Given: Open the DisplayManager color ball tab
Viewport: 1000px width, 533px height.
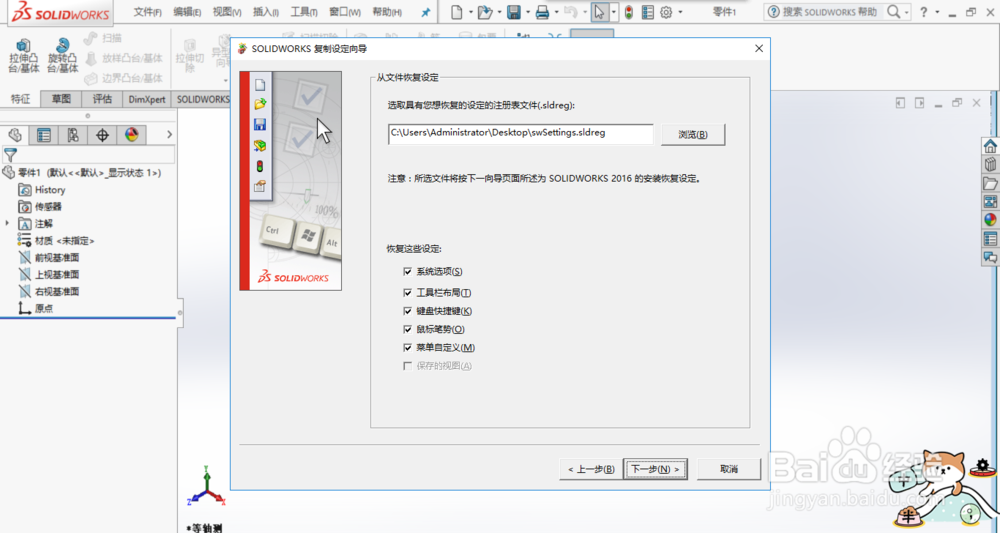Looking at the screenshot, I should (131, 135).
